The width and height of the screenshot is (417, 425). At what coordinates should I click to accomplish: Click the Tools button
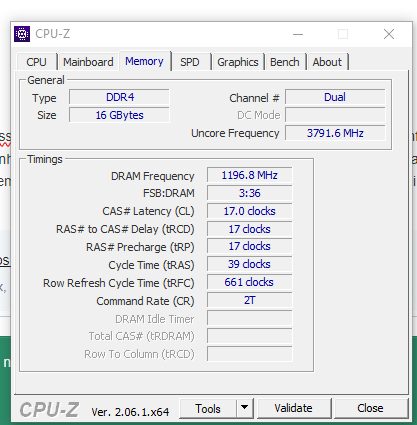pos(208,408)
